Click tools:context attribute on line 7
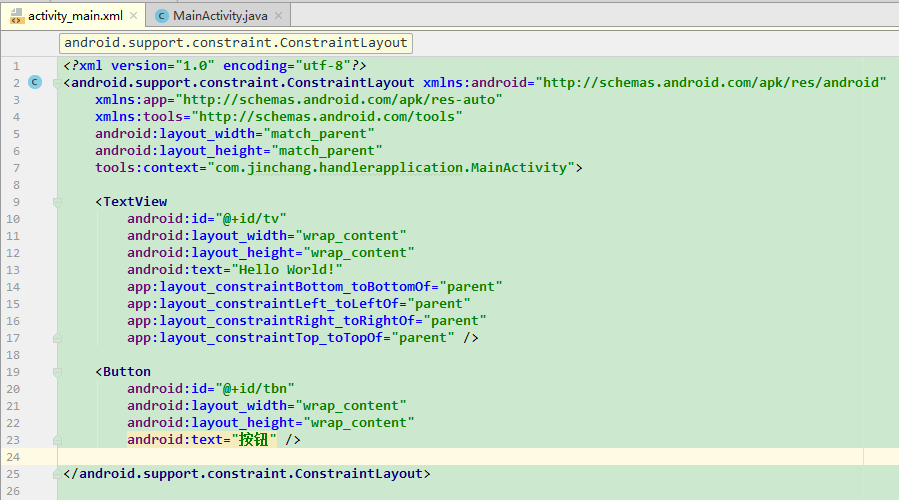Viewport: 899px width, 500px height. pos(338,167)
